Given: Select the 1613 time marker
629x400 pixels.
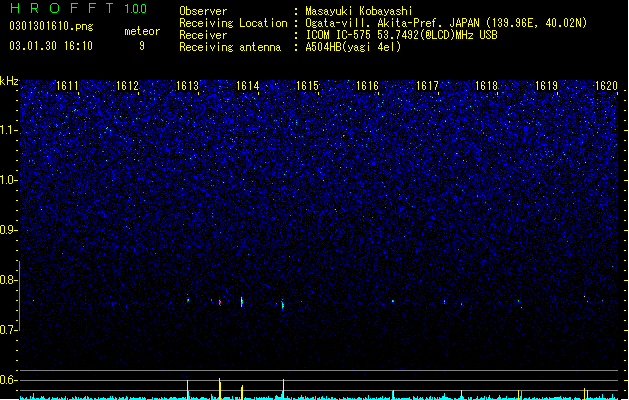Looking at the screenshot, I should pyautogui.click(x=187, y=86).
